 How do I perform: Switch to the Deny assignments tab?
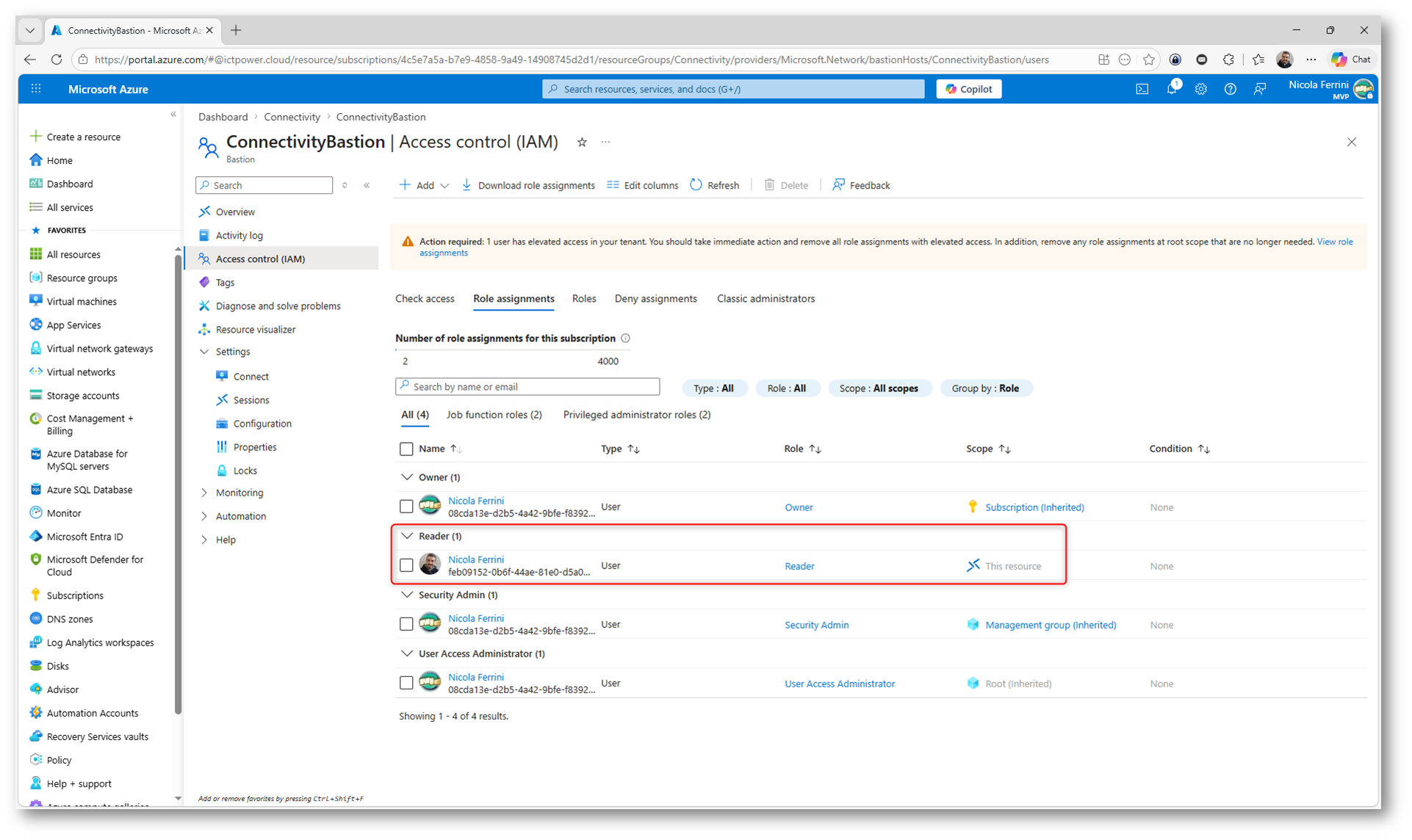point(655,299)
